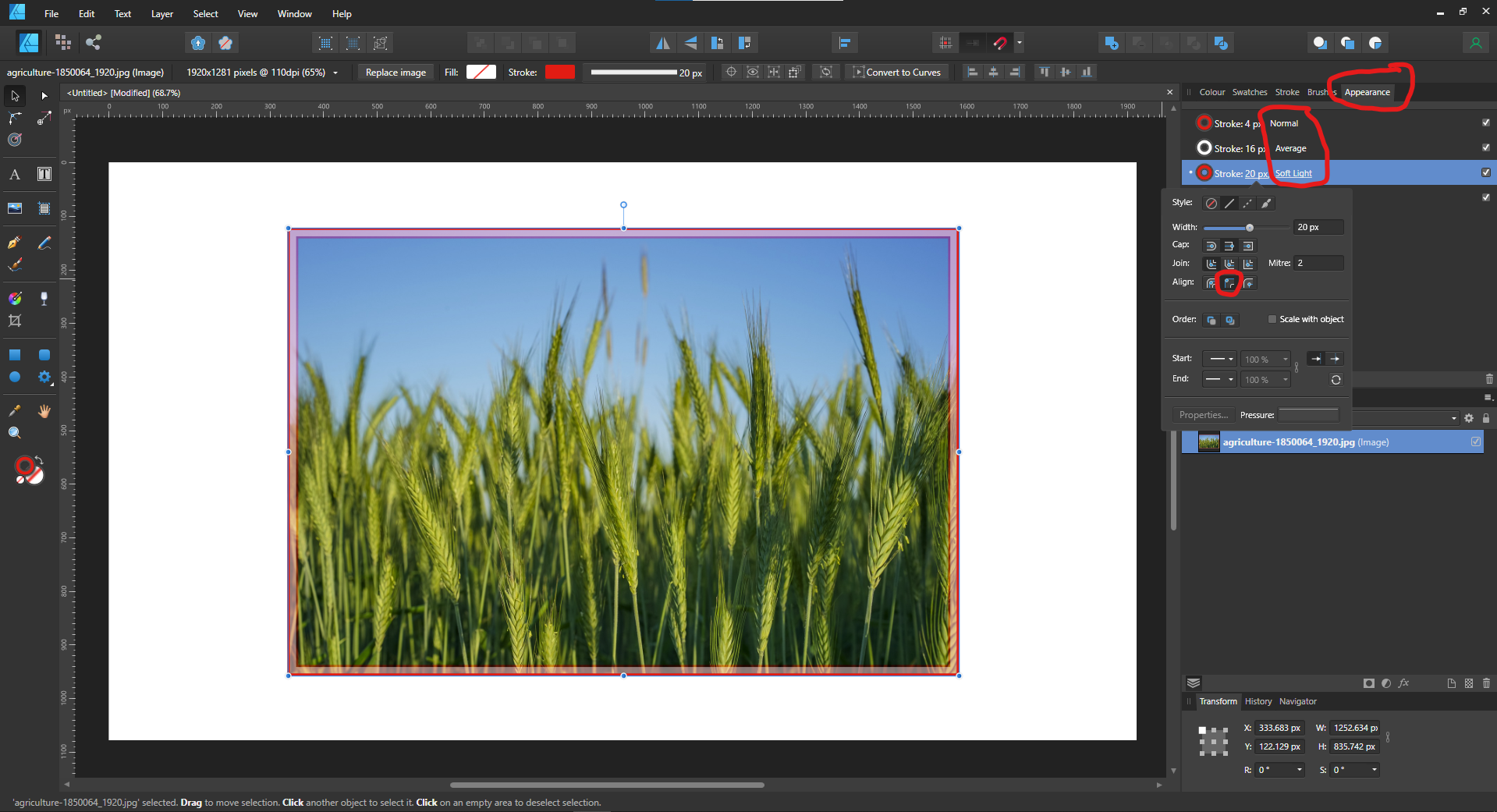The width and height of the screenshot is (1497, 812).
Task: Switch to the Swatches tab
Action: pyautogui.click(x=1249, y=92)
